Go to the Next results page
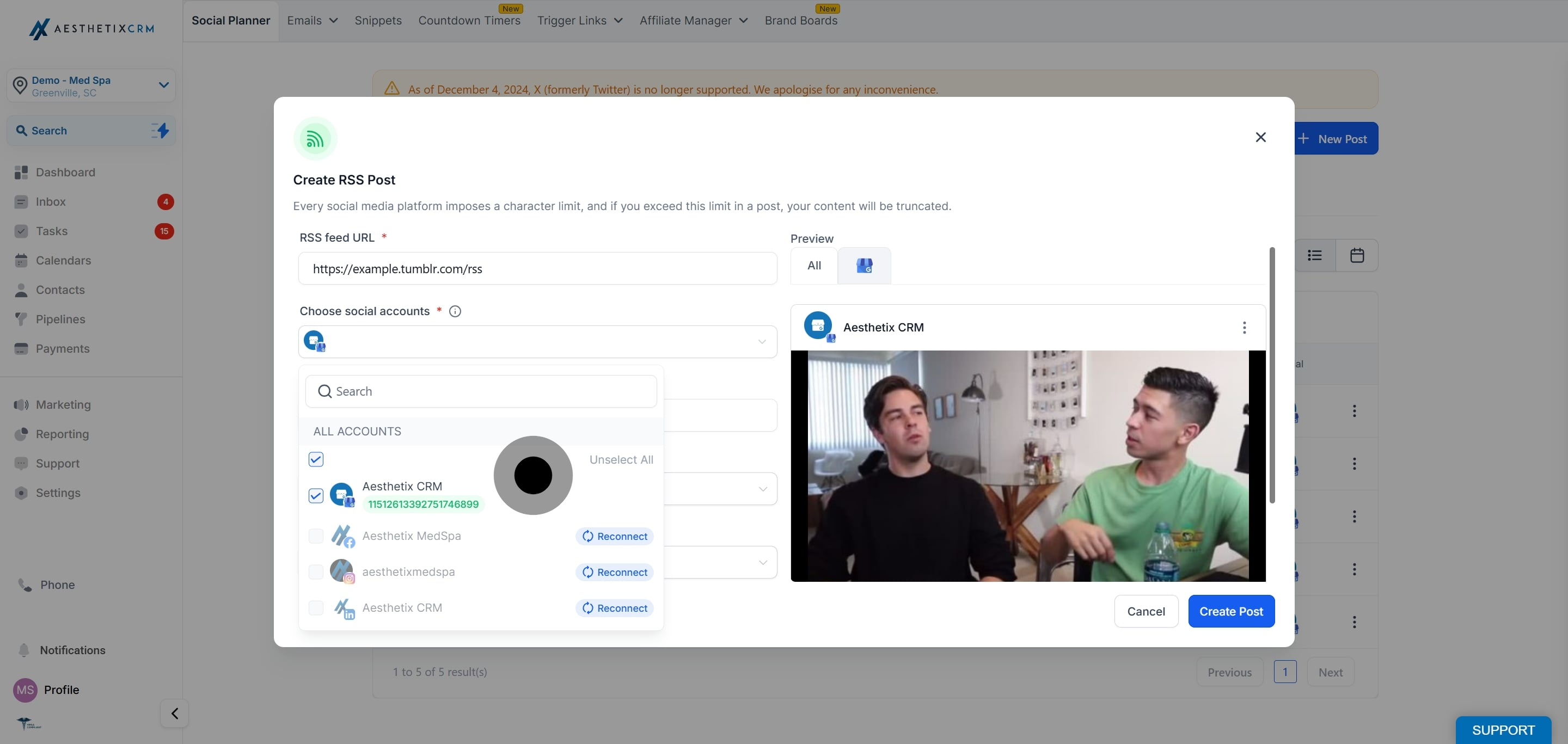 (1331, 672)
